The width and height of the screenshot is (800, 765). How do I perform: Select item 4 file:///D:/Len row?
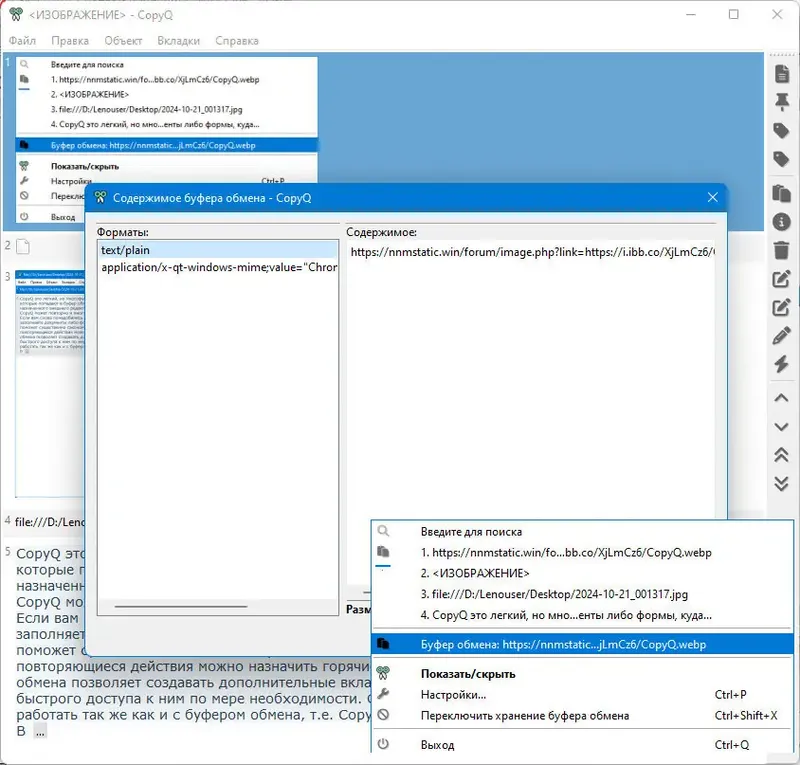(45, 522)
